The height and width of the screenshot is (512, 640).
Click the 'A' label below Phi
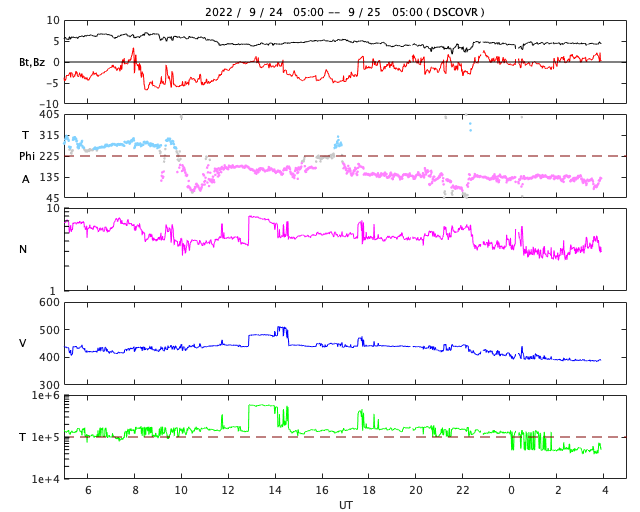click(26, 179)
